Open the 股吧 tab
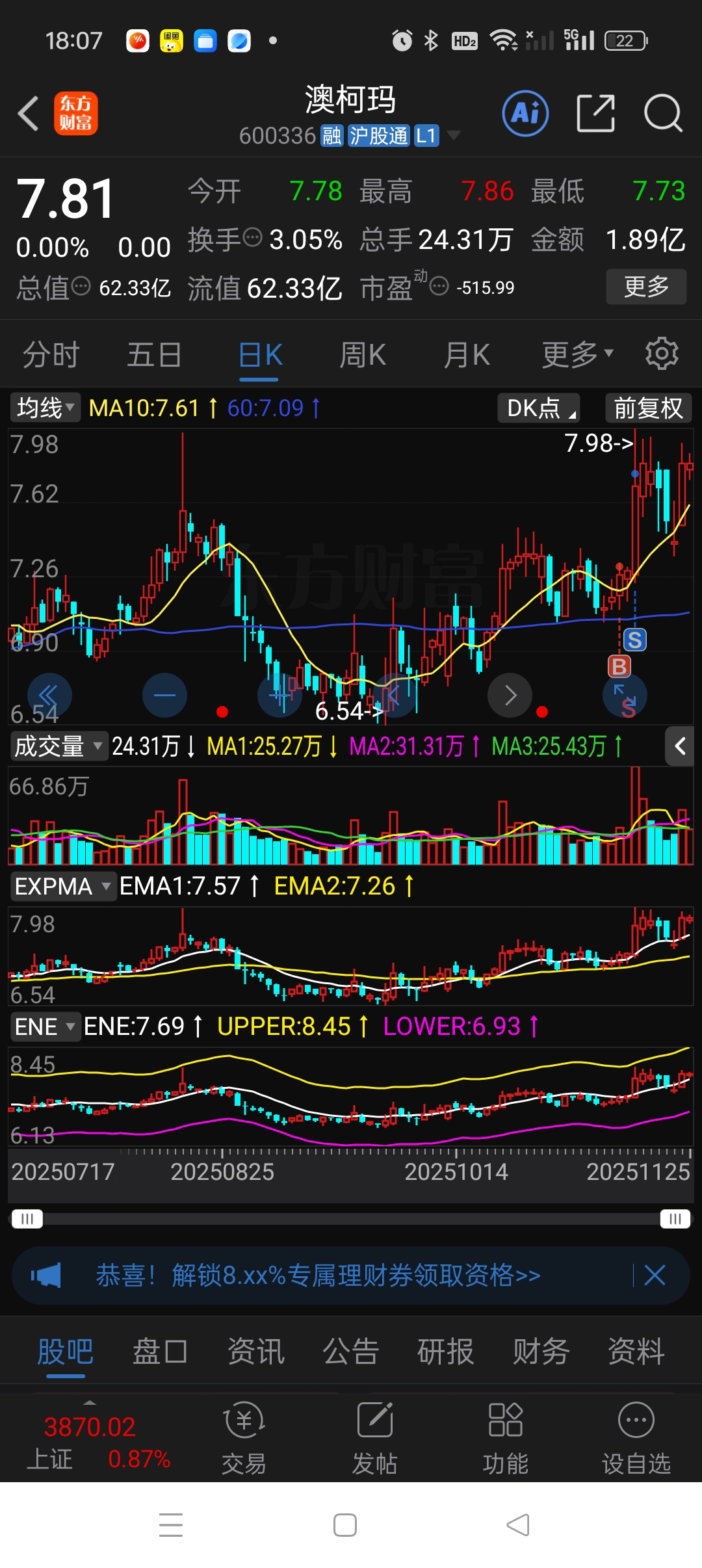The height and width of the screenshot is (1568, 702). (x=65, y=1352)
